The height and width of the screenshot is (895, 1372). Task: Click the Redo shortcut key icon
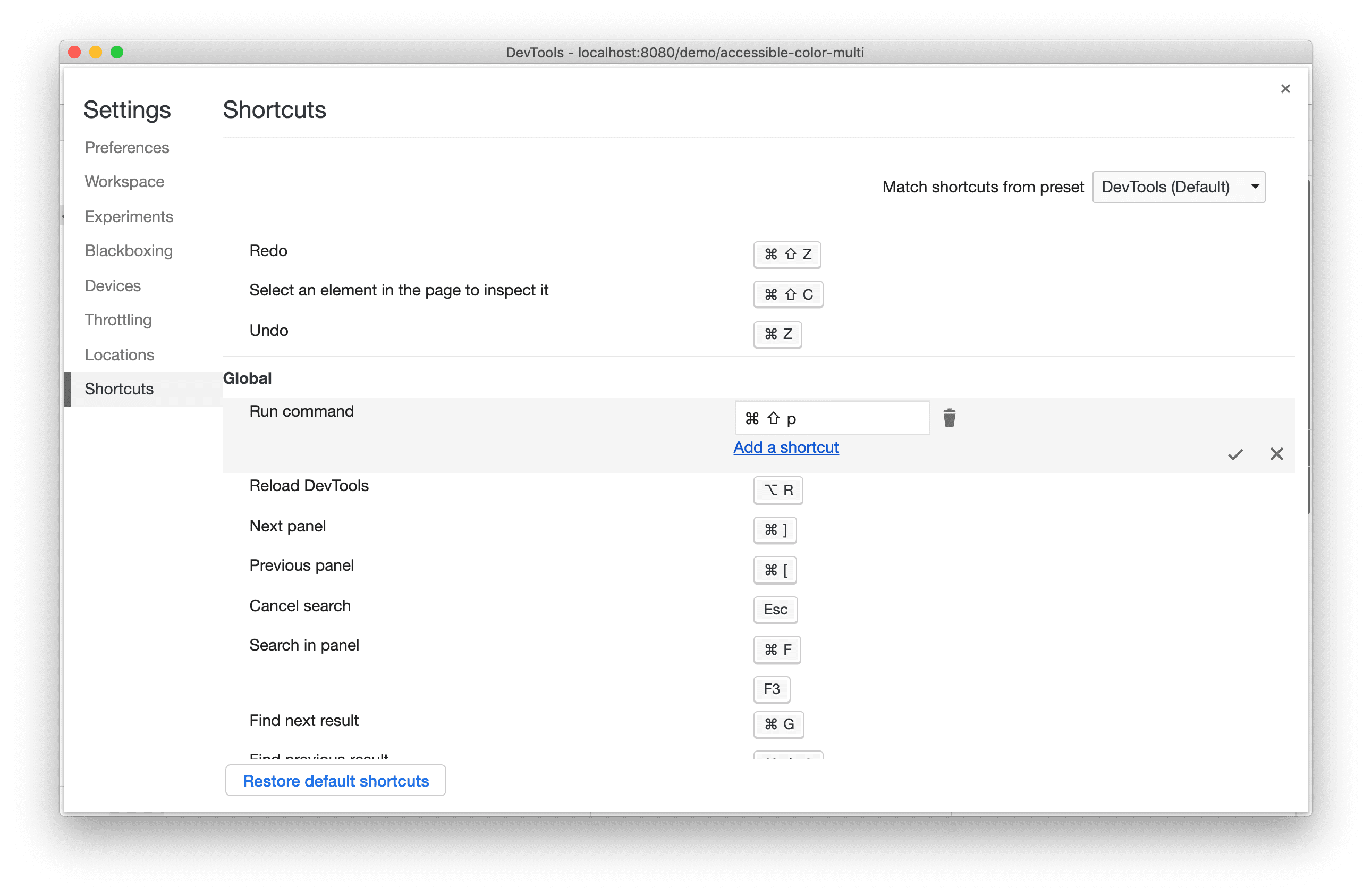tap(786, 253)
